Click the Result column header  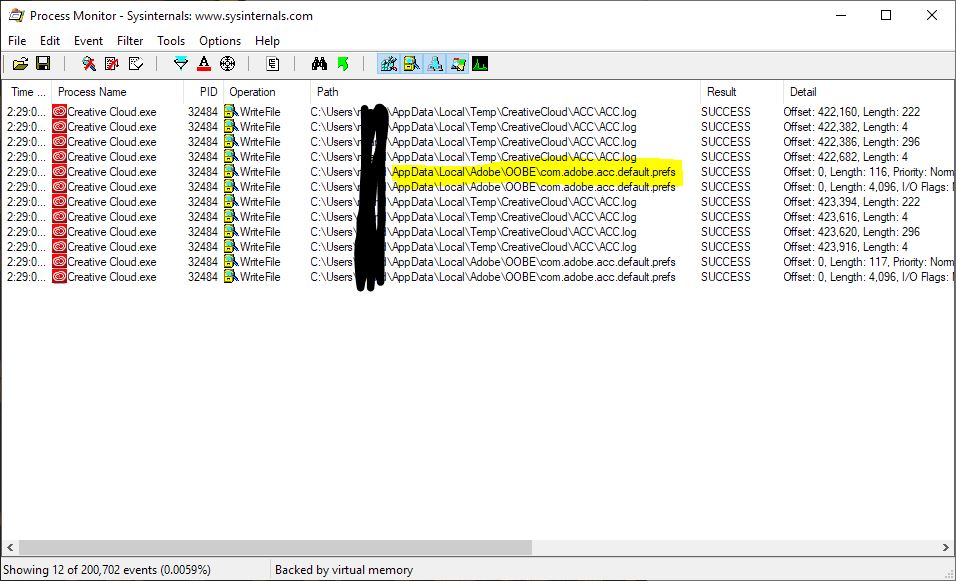click(x=741, y=92)
